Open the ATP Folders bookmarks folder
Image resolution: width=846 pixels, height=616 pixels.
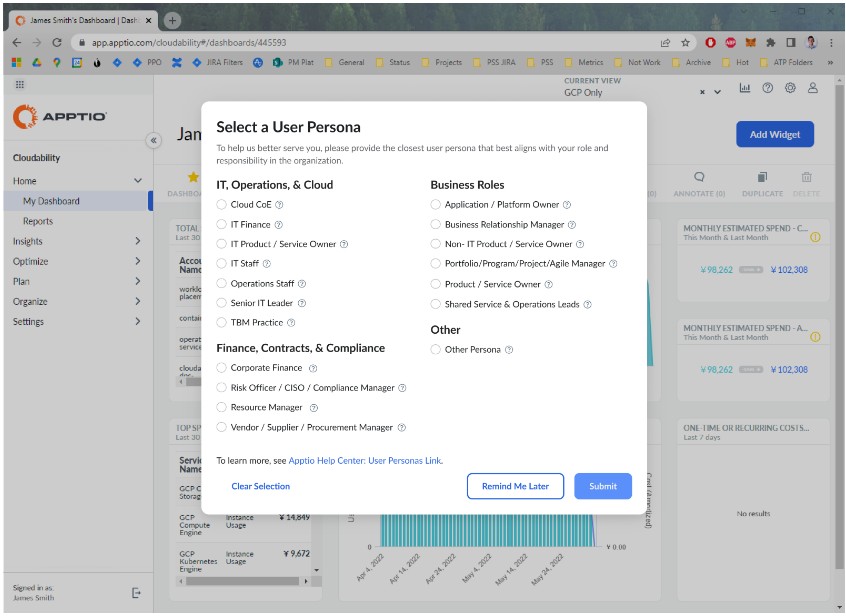pyautogui.click(x=786, y=63)
